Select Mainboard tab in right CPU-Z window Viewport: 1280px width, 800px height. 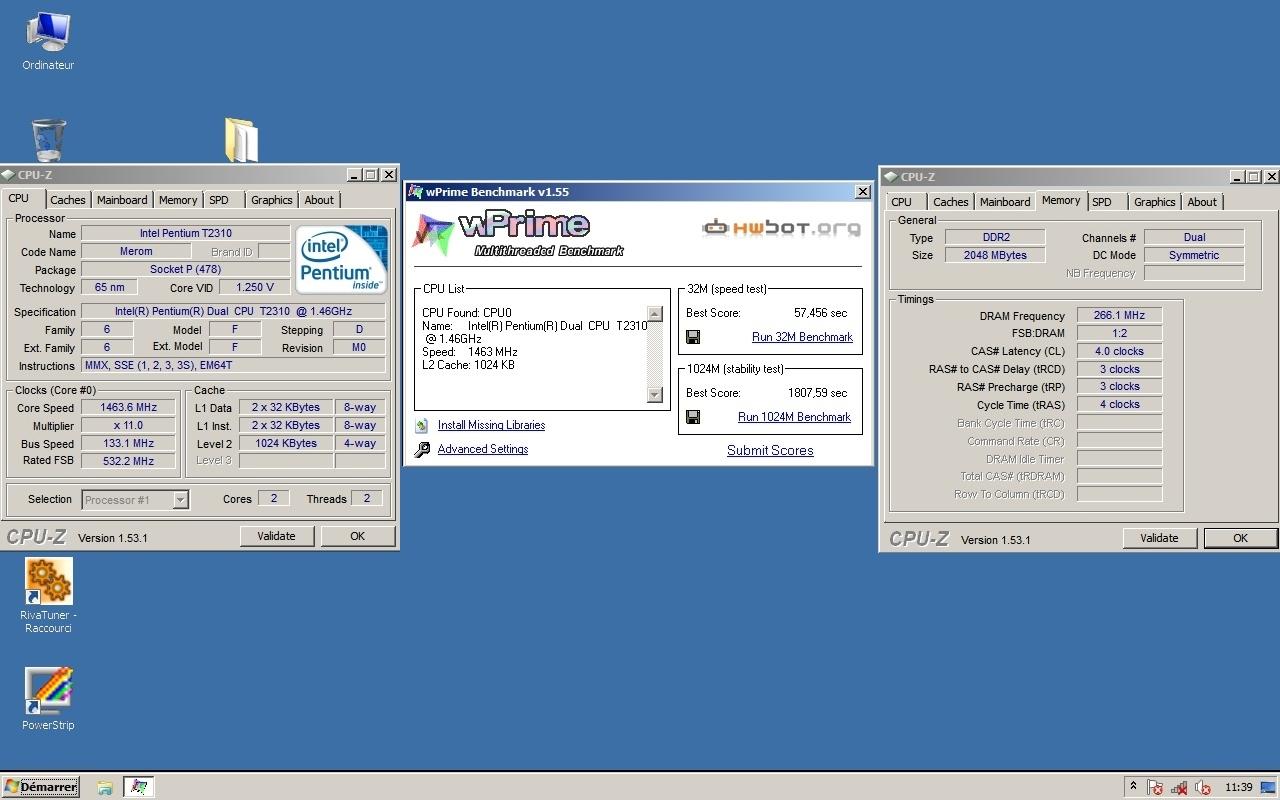[x=1005, y=202]
